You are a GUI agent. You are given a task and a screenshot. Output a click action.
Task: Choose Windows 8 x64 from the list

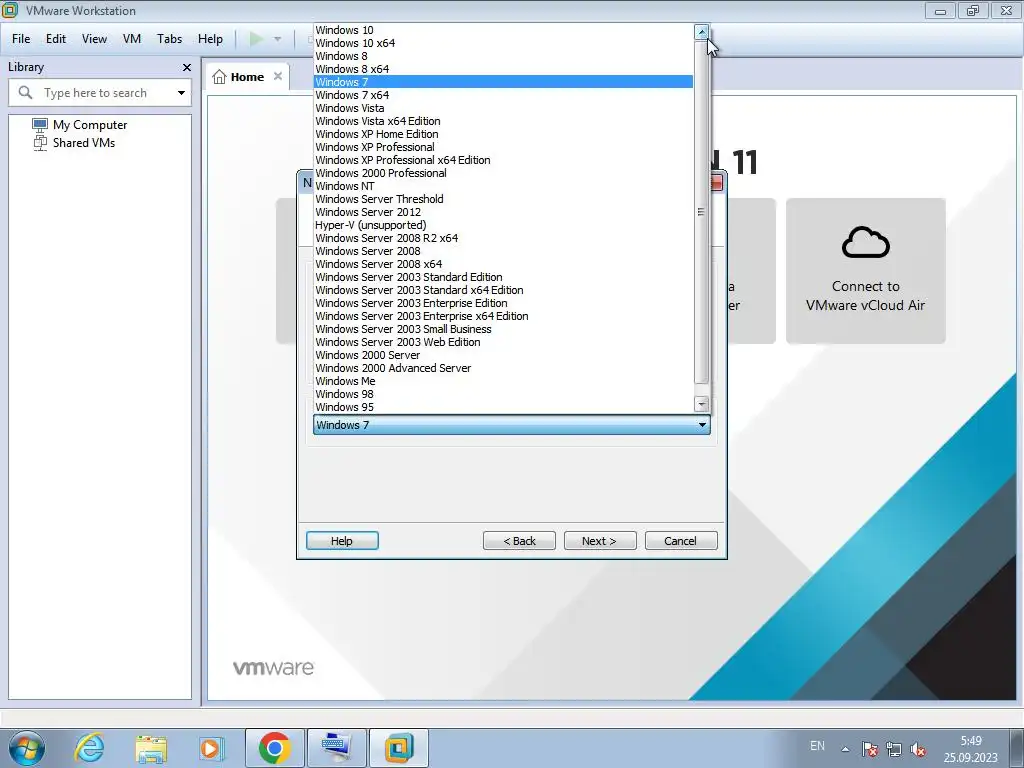(504, 69)
